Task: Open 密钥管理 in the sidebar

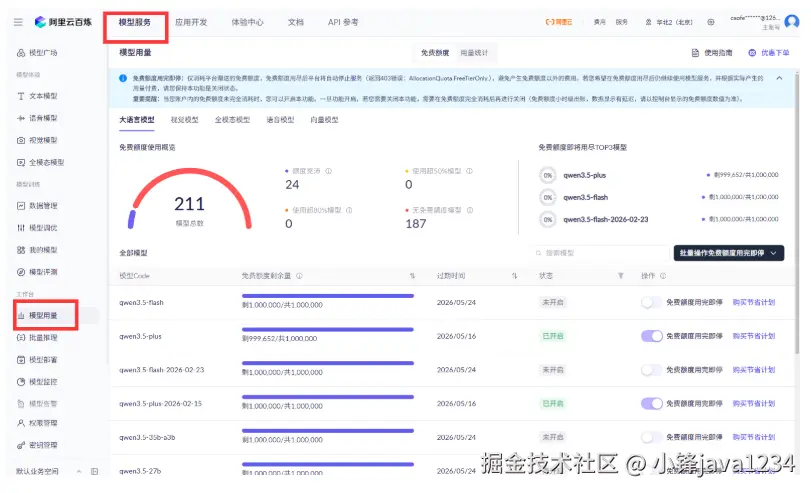Action: point(37,445)
